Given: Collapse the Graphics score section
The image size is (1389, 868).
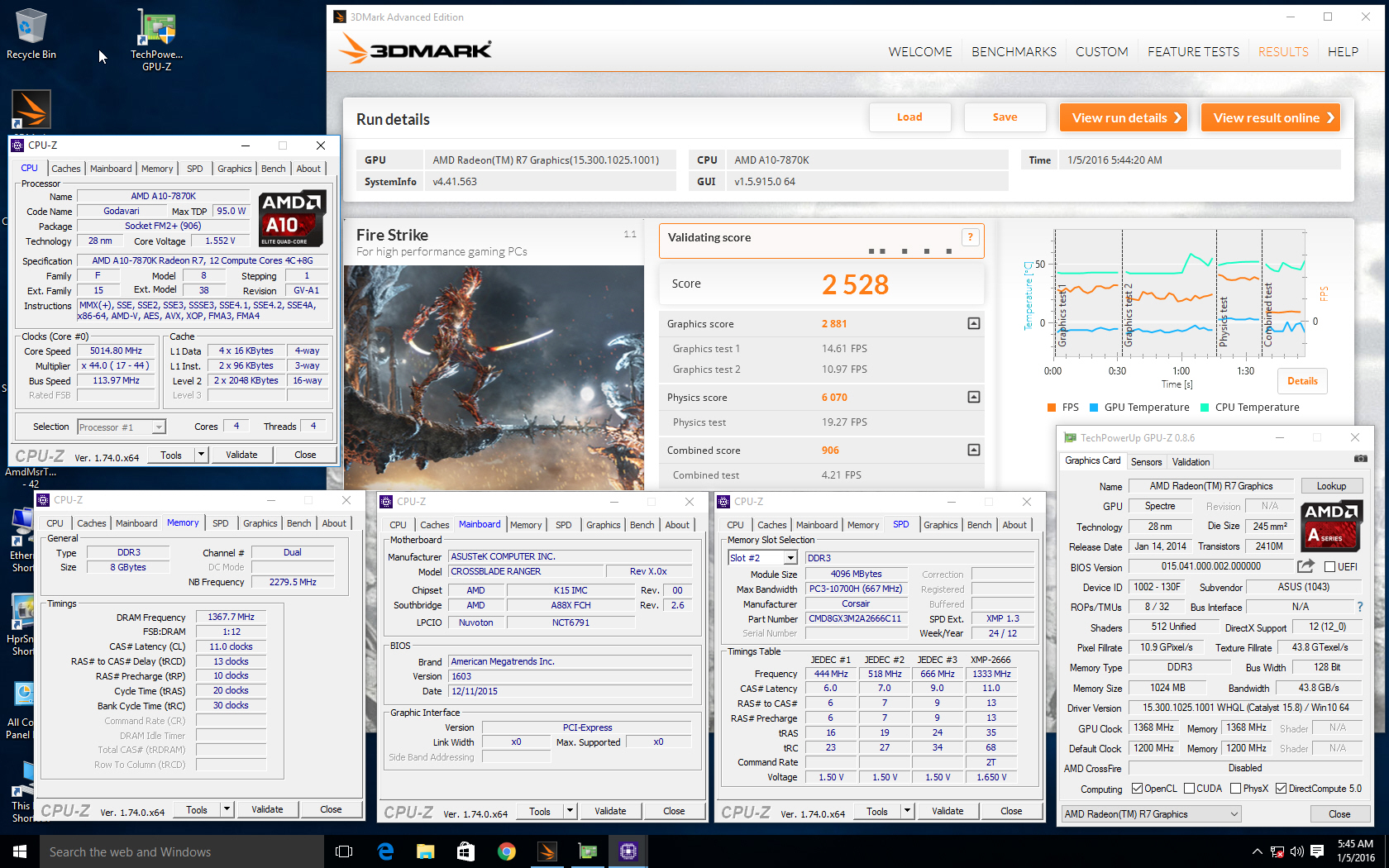Looking at the screenshot, I should [x=974, y=323].
